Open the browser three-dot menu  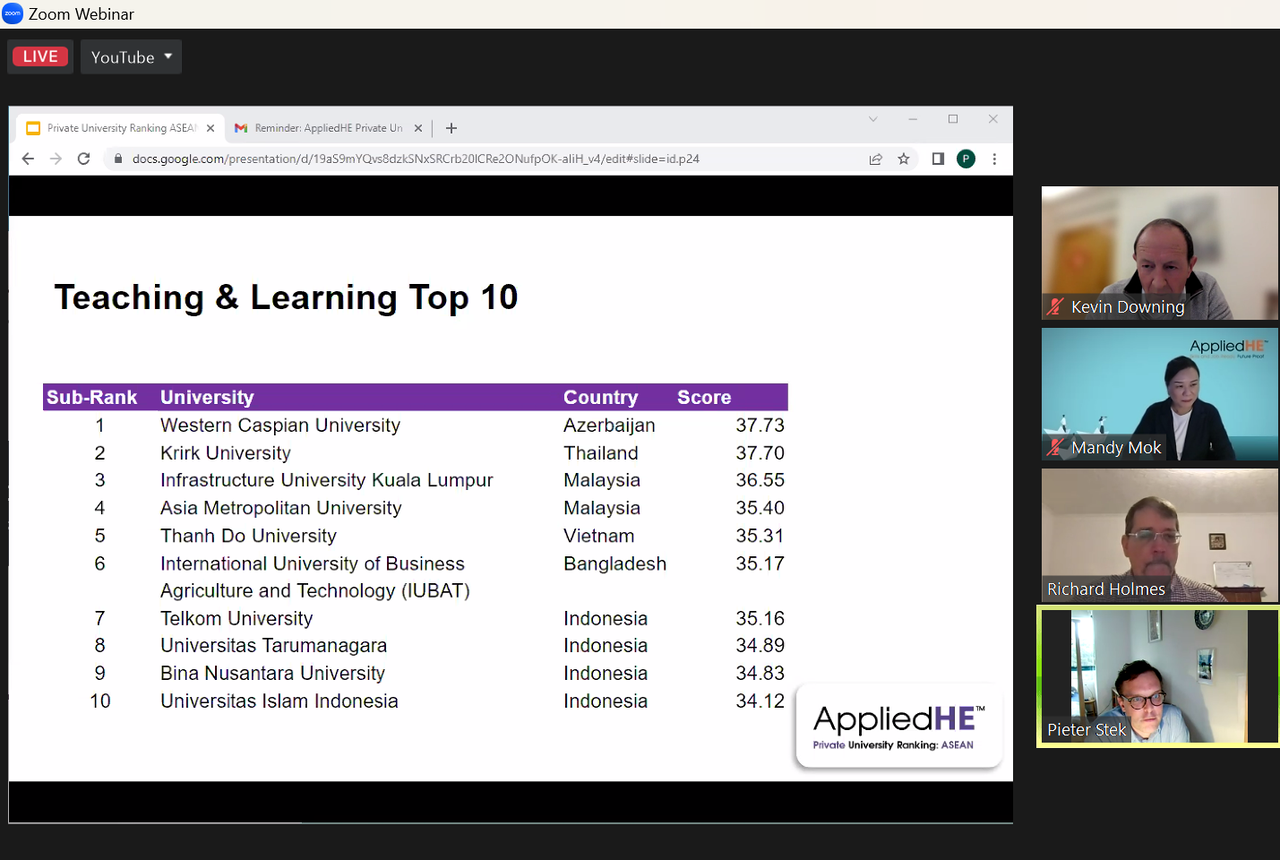(x=994, y=159)
